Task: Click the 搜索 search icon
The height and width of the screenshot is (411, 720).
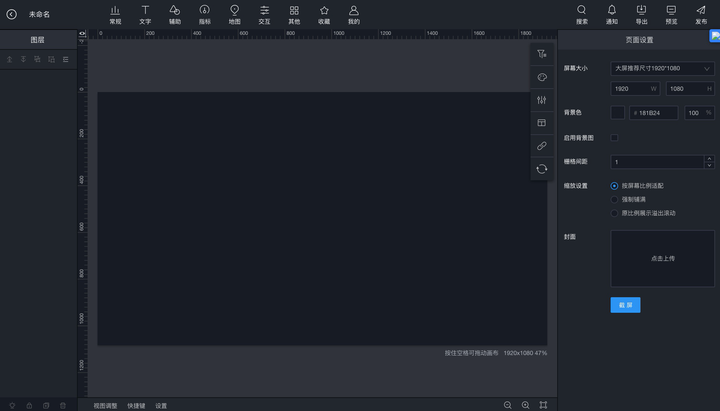Action: (x=582, y=15)
